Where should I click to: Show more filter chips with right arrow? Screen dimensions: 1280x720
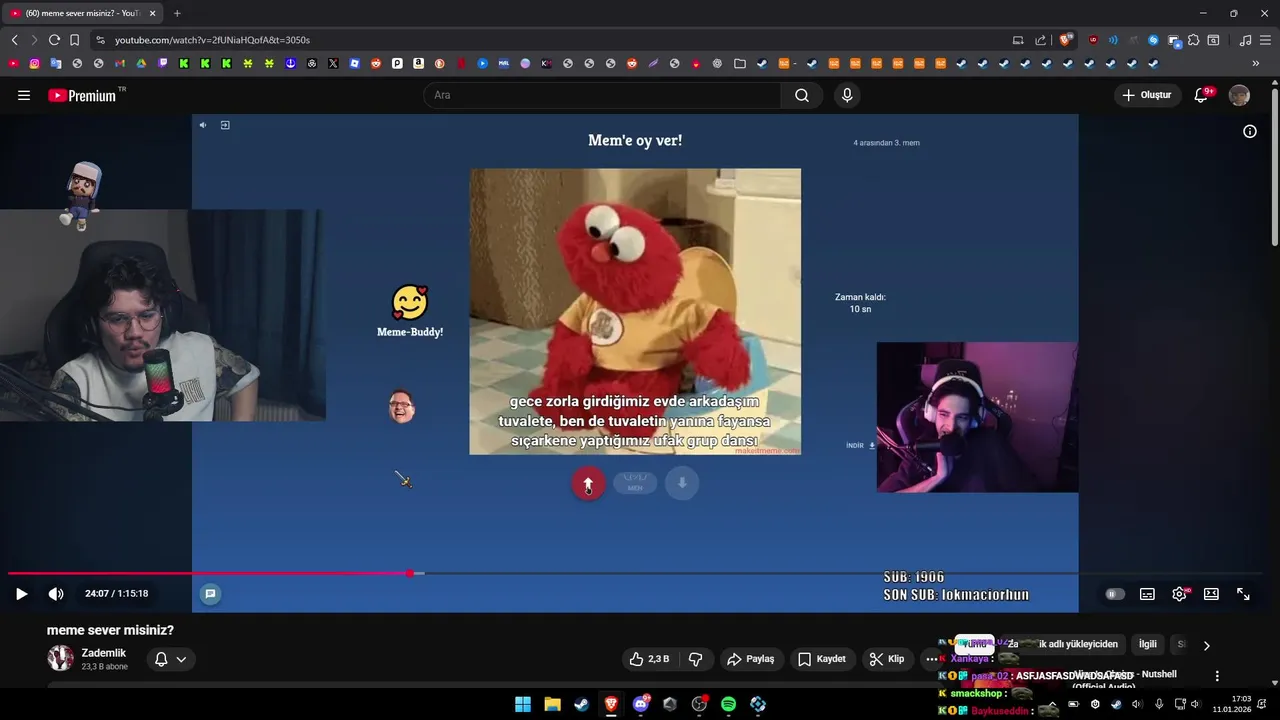point(1206,645)
